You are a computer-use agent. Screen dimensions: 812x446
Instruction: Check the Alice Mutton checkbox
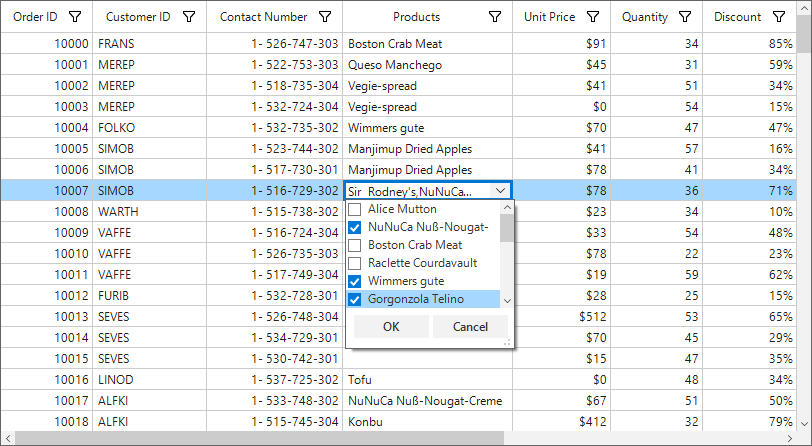click(x=355, y=209)
